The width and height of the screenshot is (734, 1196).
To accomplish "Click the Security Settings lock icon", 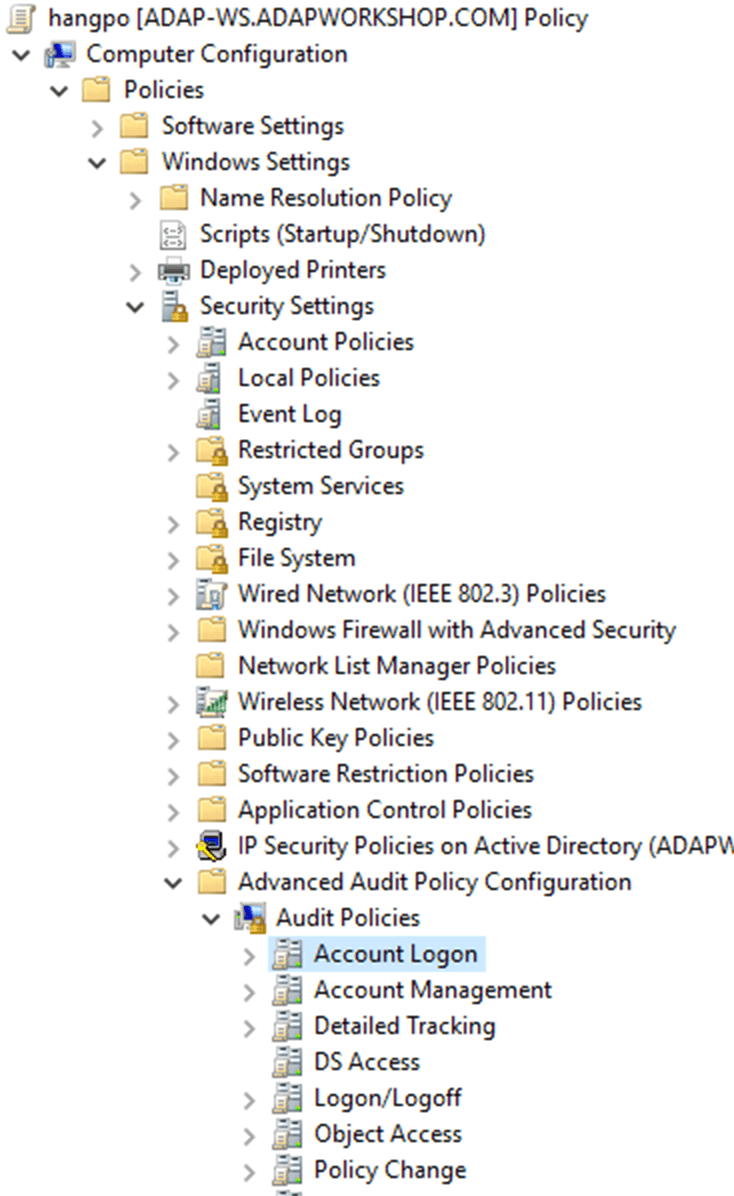I will (x=174, y=306).
